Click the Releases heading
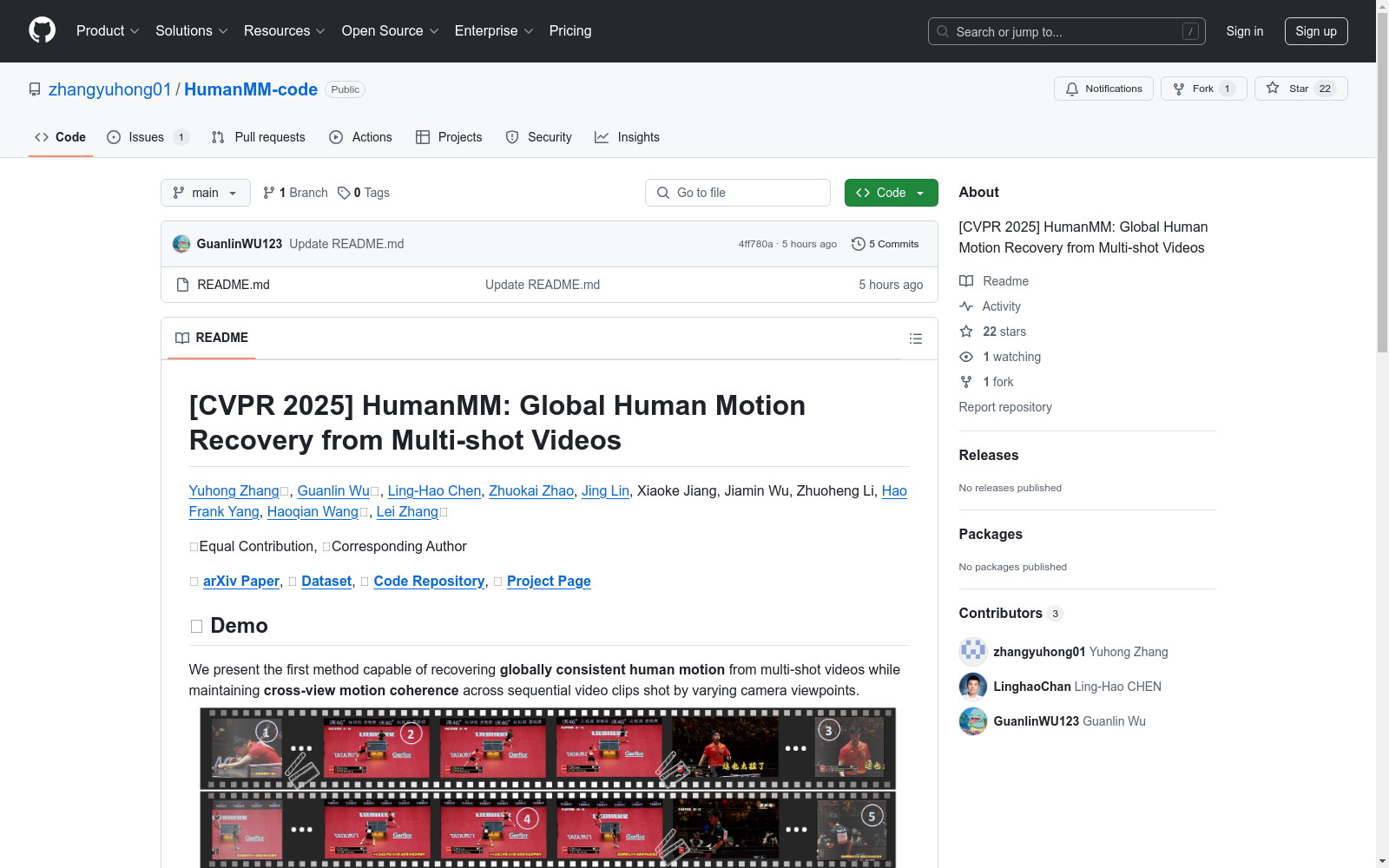 (x=989, y=455)
